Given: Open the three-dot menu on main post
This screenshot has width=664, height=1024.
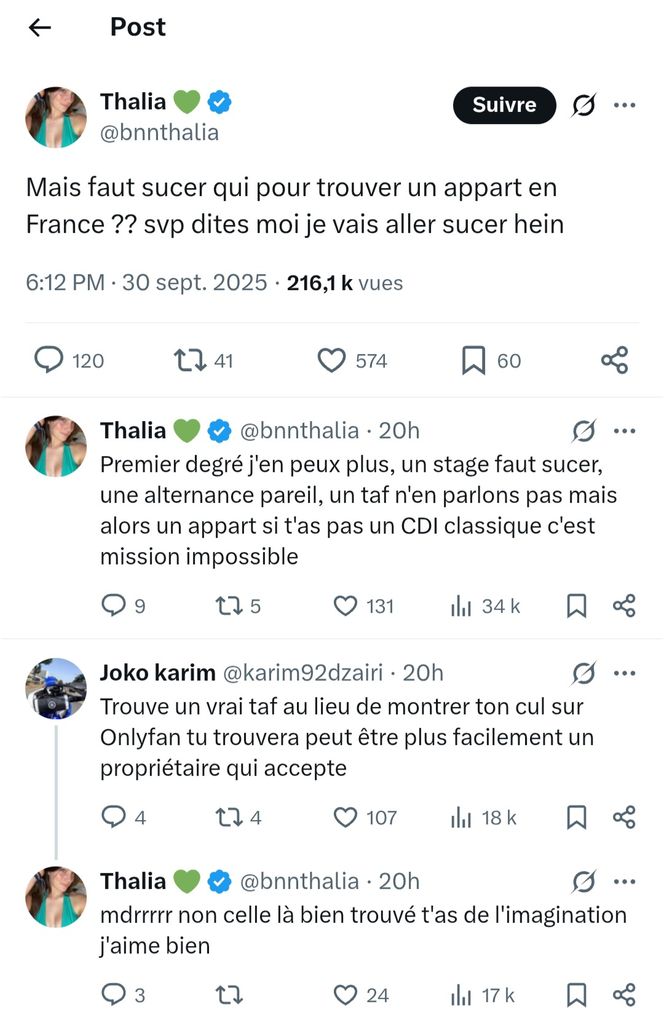Looking at the screenshot, I should [x=624, y=105].
